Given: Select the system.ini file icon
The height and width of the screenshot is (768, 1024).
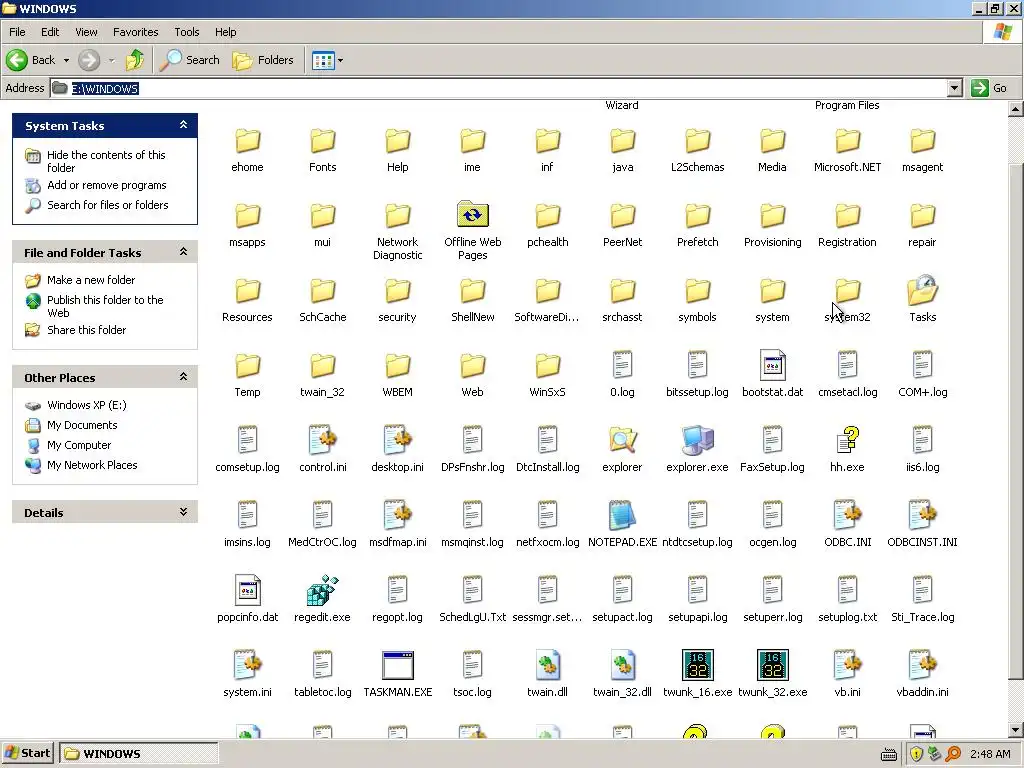Looking at the screenshot, I should point(248,665).
